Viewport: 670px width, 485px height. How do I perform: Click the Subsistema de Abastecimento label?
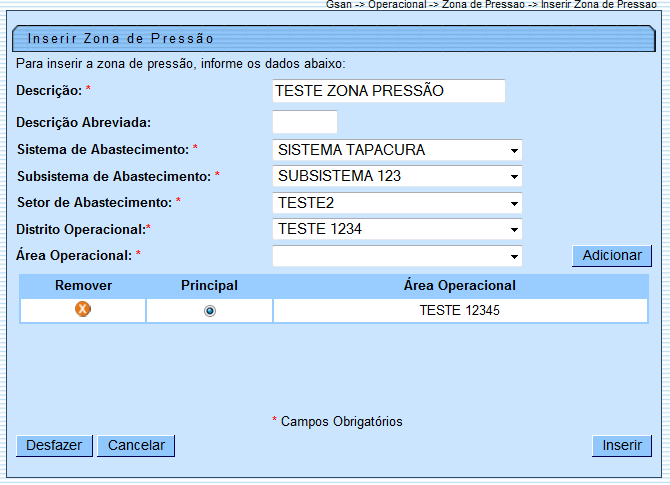point(114,176)
